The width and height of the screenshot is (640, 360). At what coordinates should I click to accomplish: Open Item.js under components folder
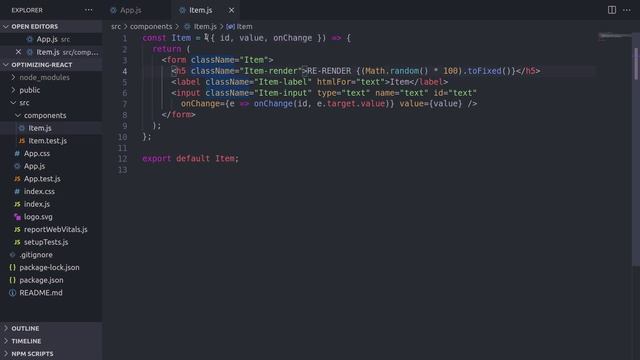pyautogui.click(x=51, y=128)
